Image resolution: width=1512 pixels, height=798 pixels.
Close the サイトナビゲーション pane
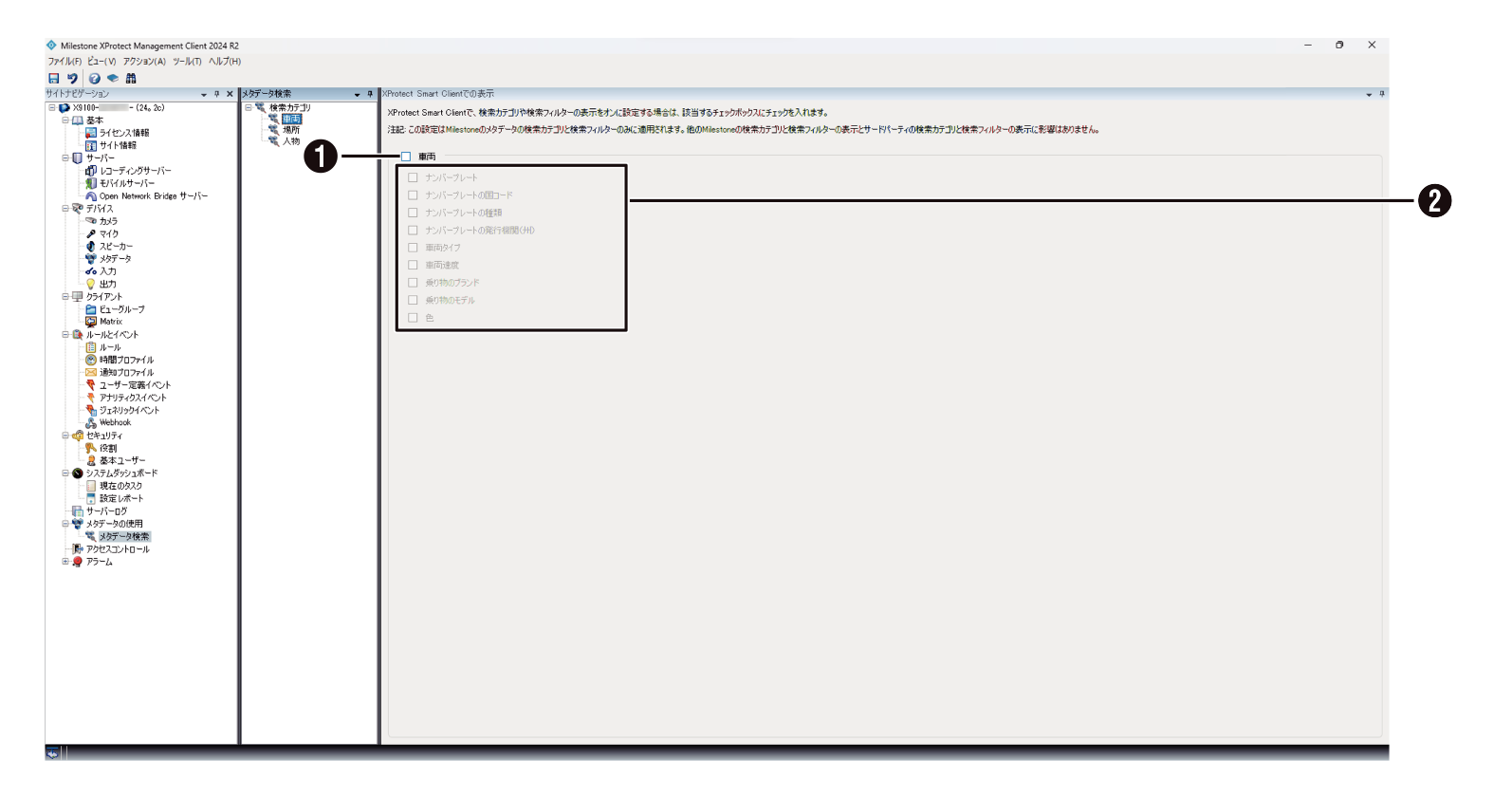point(230,94)
